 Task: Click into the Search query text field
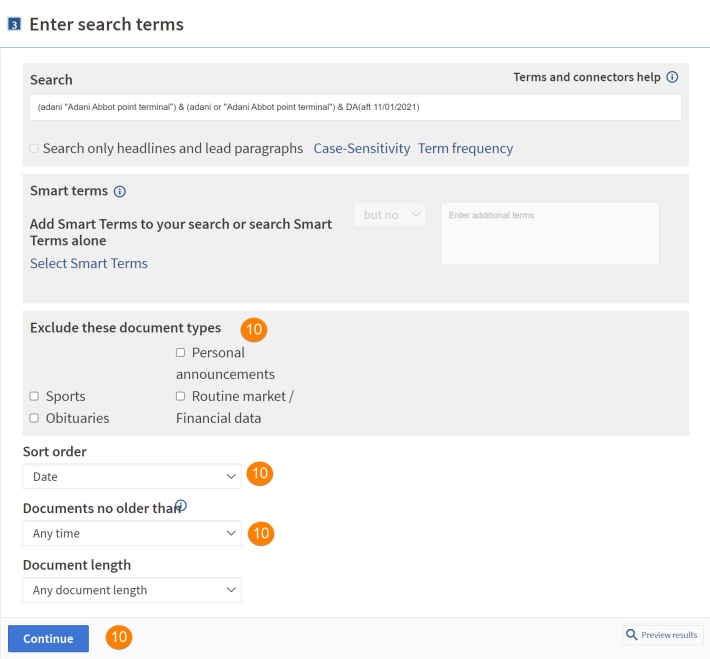click(355, 107)
